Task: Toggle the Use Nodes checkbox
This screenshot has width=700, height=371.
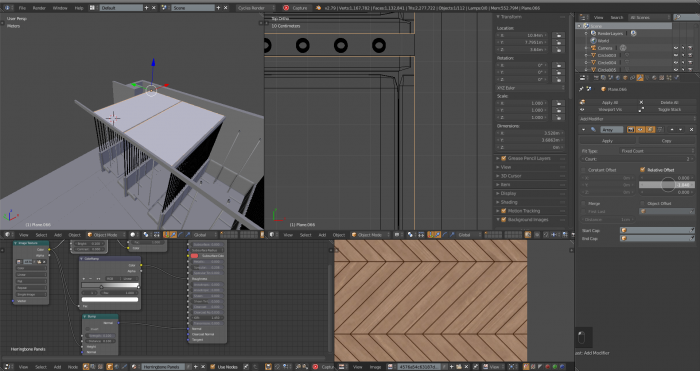Action: [x=213, y=367]
